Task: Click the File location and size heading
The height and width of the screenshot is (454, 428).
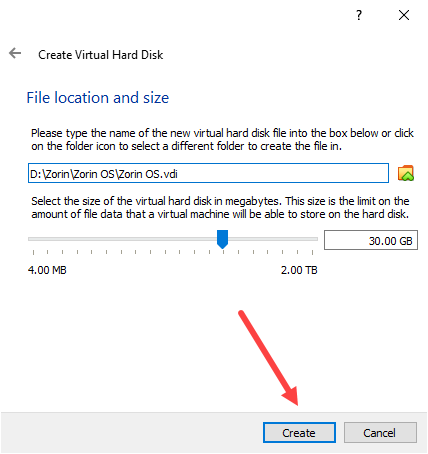Action: [98, 98]
